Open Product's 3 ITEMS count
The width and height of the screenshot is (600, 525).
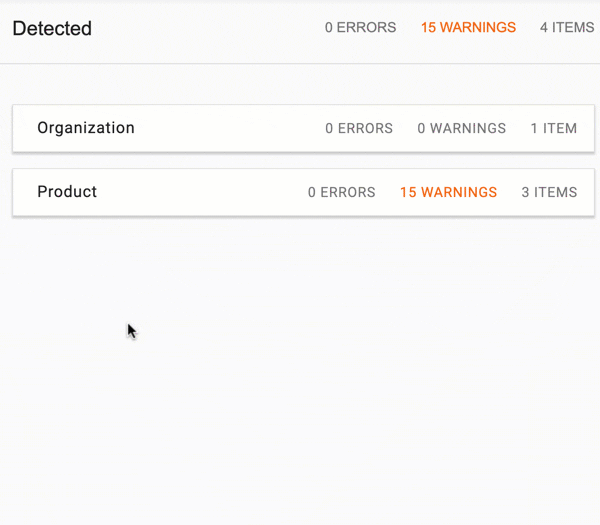[549, 192]
